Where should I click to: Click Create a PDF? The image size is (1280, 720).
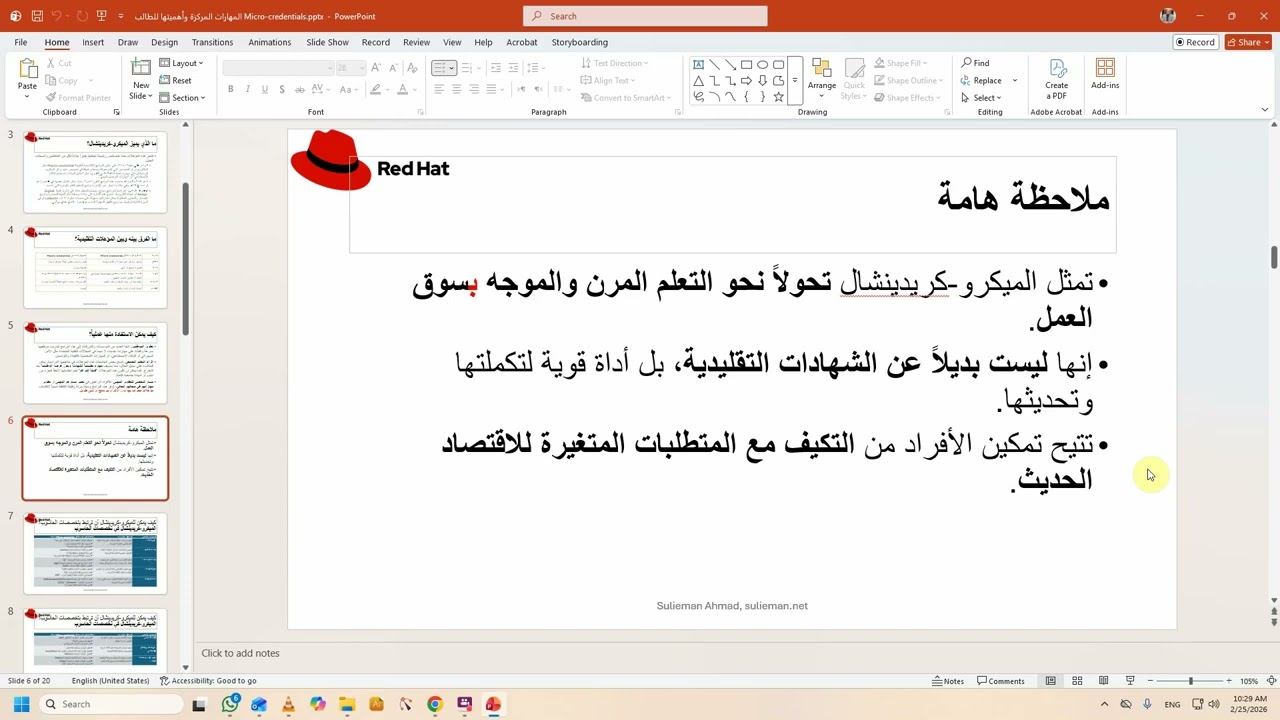coord(1056,78)
